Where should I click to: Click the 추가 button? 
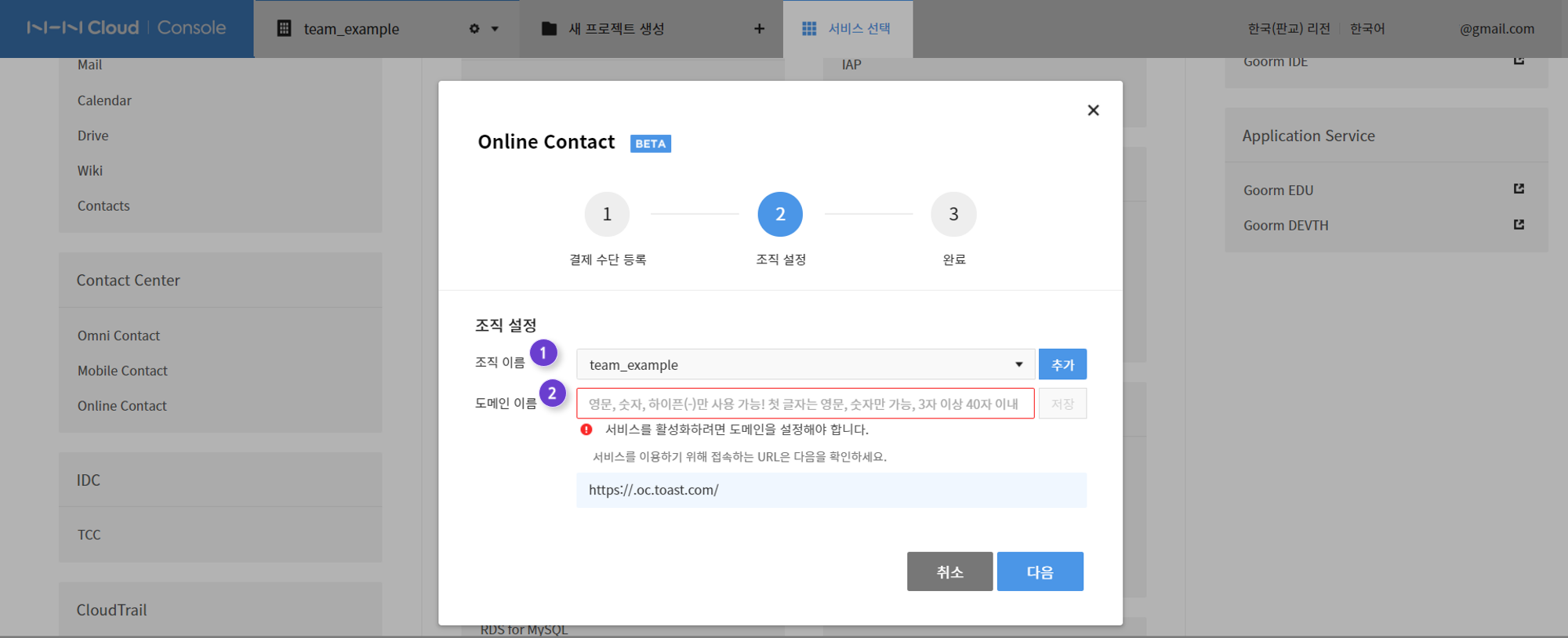coord(1062,364)
